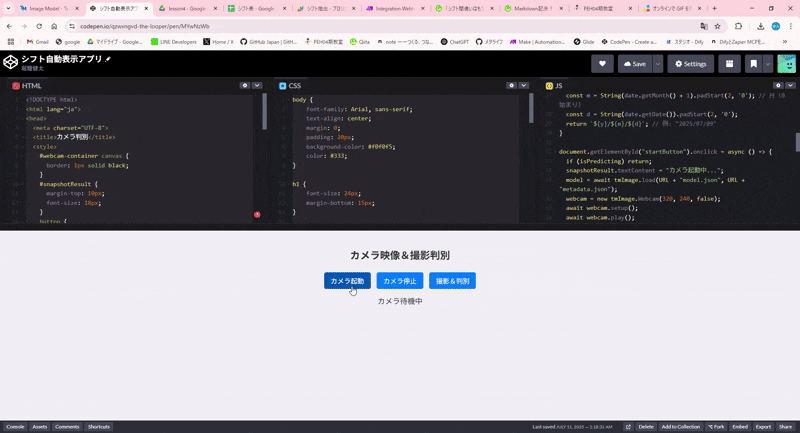
Task: Change the editor view layout icon
Action: (x=730, y=64)
